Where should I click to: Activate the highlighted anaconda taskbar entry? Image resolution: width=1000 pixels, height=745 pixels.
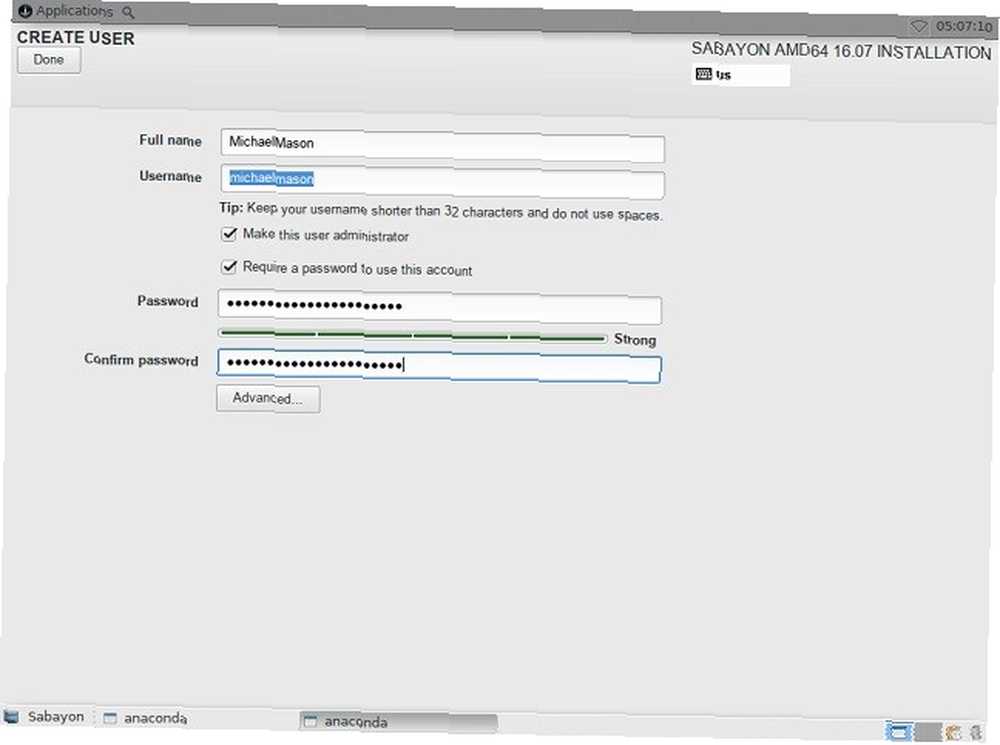(x=399, y=721)
